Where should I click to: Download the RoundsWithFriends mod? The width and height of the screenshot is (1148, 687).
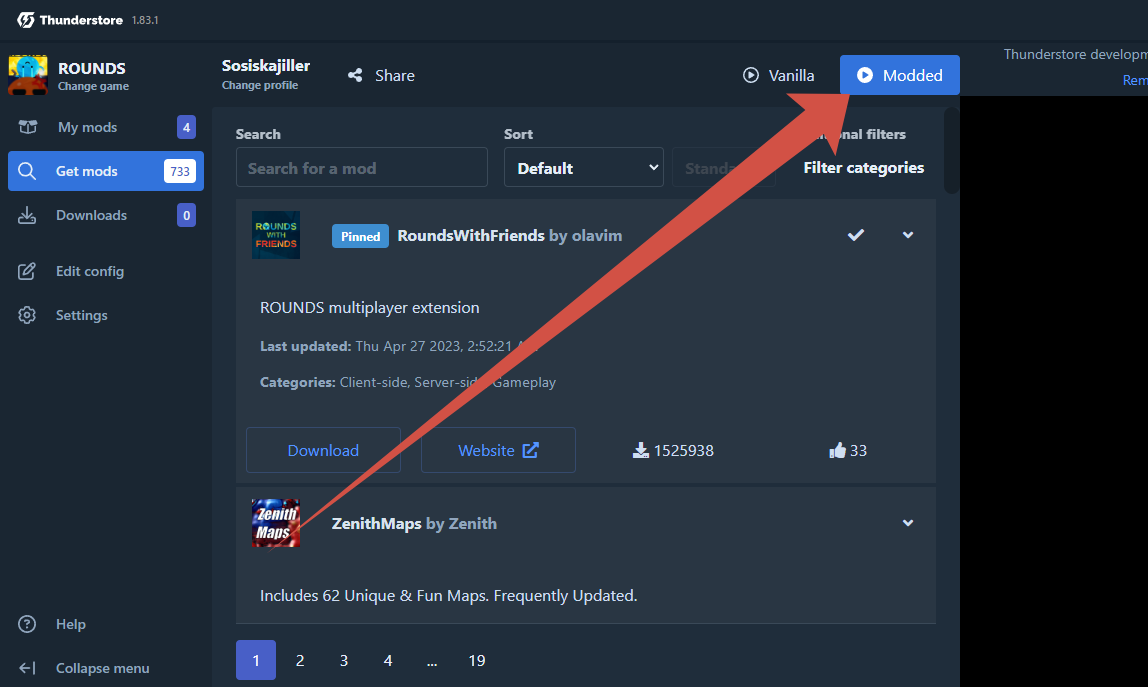pos(323,450)
